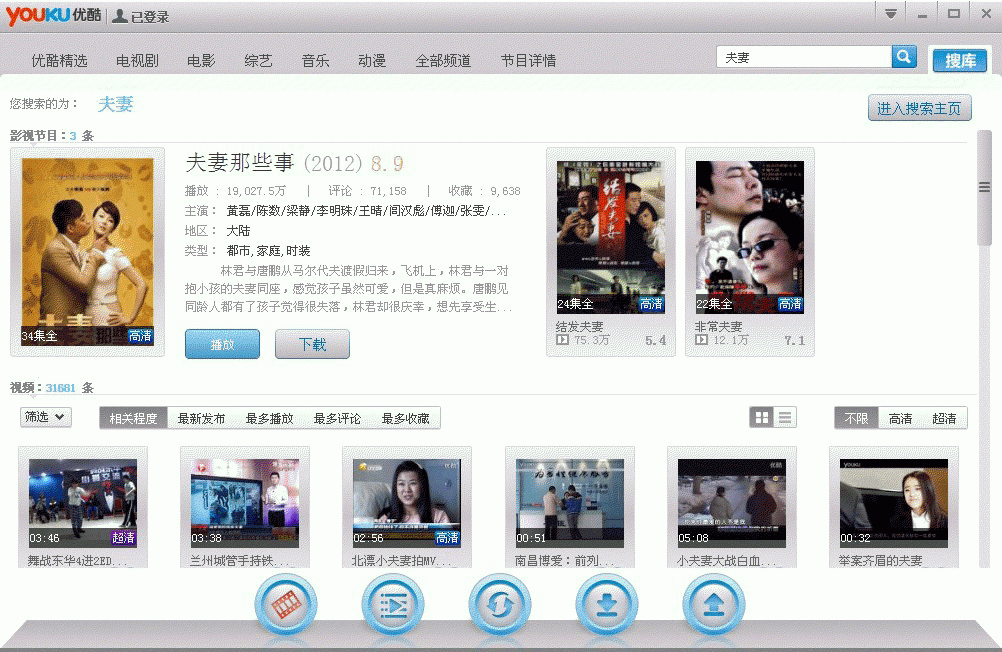Switch to list view layout
Image resolution: width=1002 pixels, height=652 pixels.
pyautogui.click(x=786, y=418)
